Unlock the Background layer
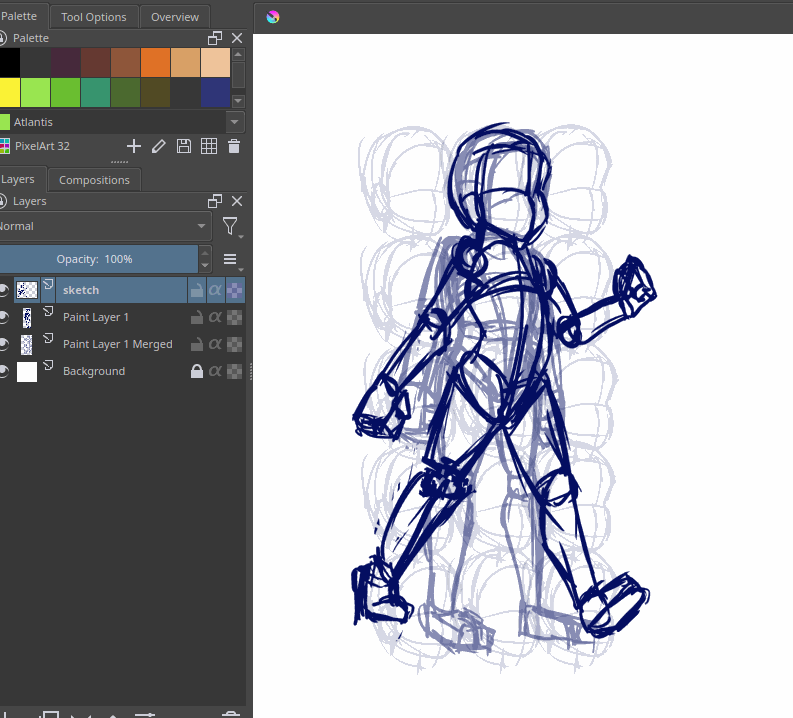The image size is (793, 718). tap(197, 371)
